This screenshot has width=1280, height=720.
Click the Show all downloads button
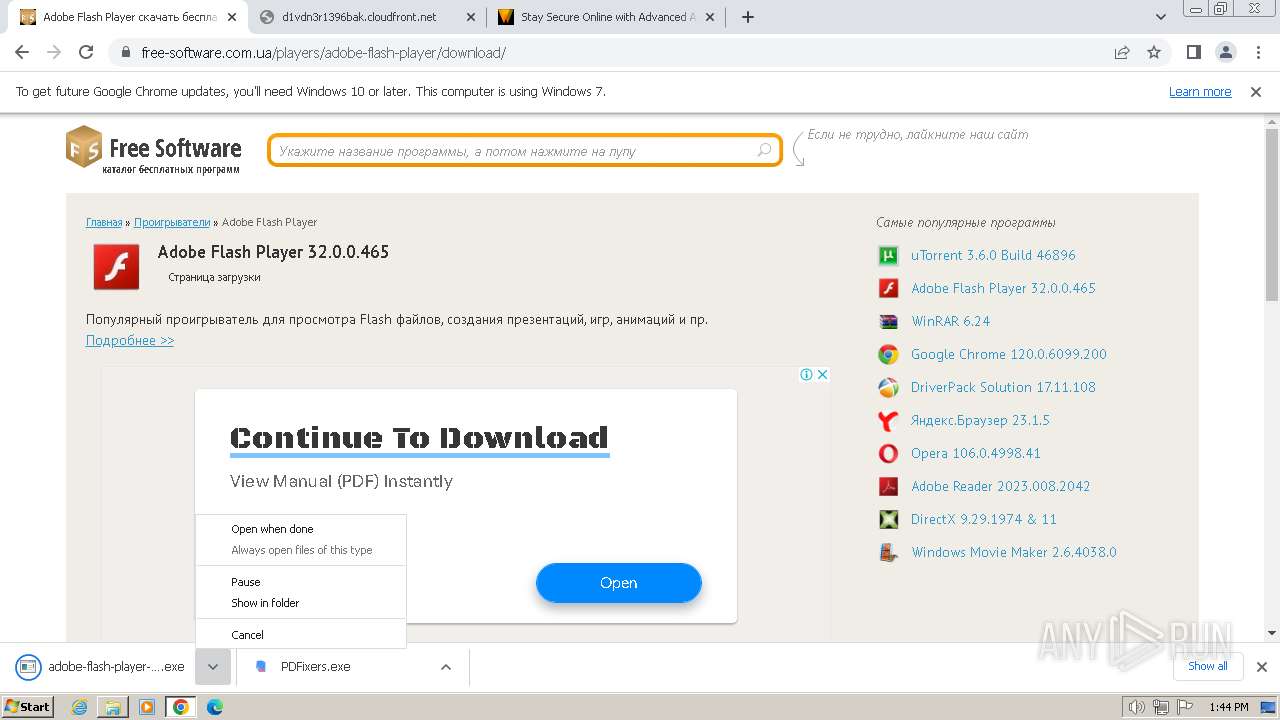click(1207, 666)
